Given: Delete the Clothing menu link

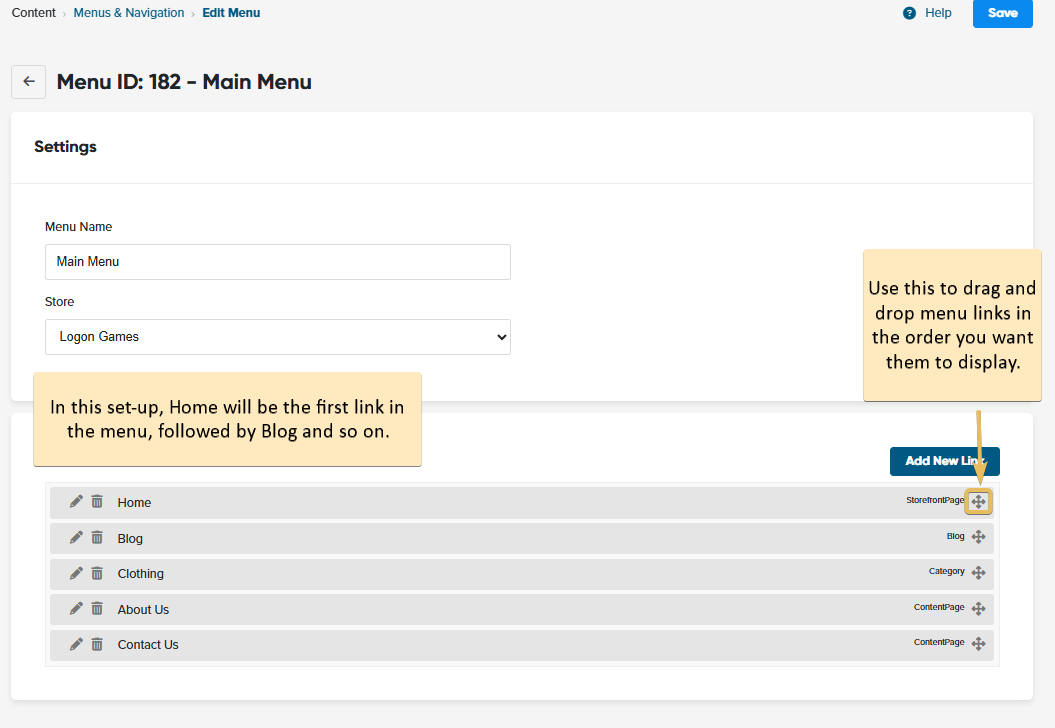Looking at the screenshot, I should click(x=97, y=573).
